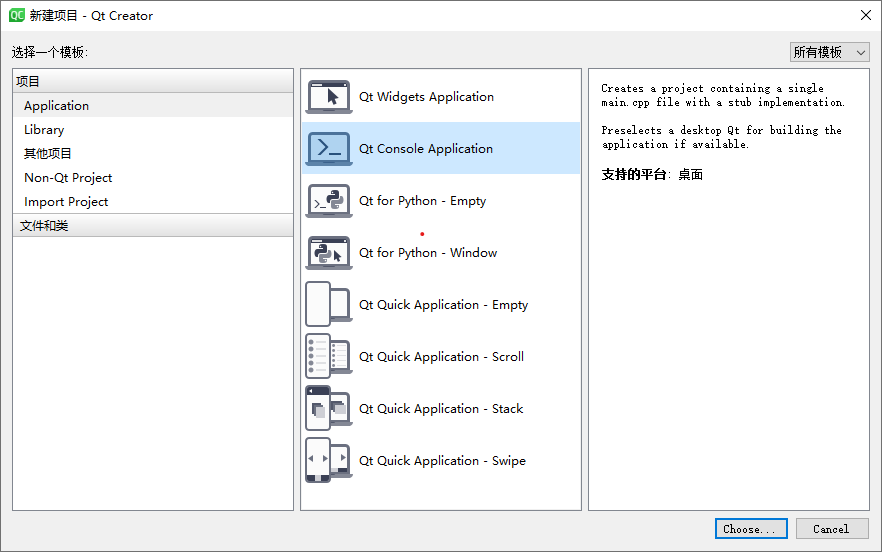Open the 所有模板 filter dropdown
883x556 pixels.
tap(830, 52)
